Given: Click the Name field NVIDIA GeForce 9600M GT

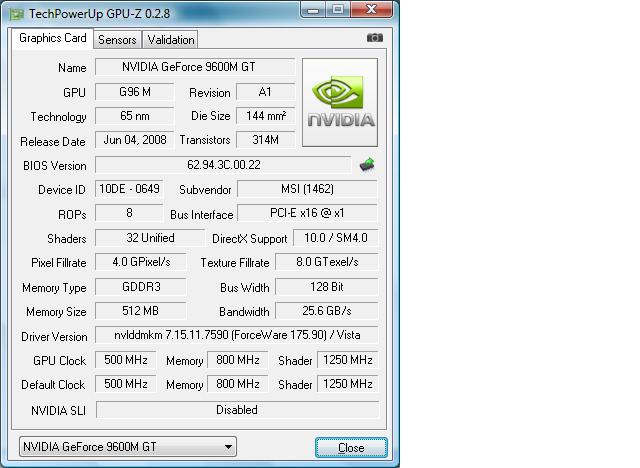Looking at the screenshot, I should pos(195,67).
